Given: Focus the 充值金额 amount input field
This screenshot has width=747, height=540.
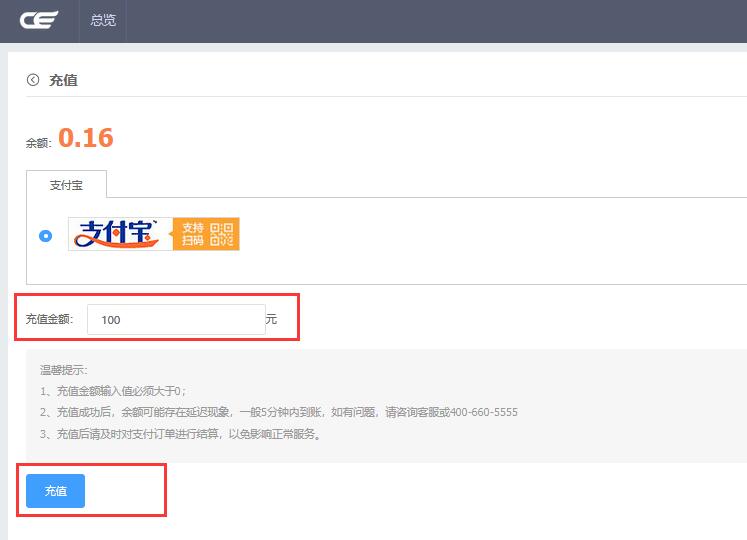Looking at the screenshot, I should (176, 320).
